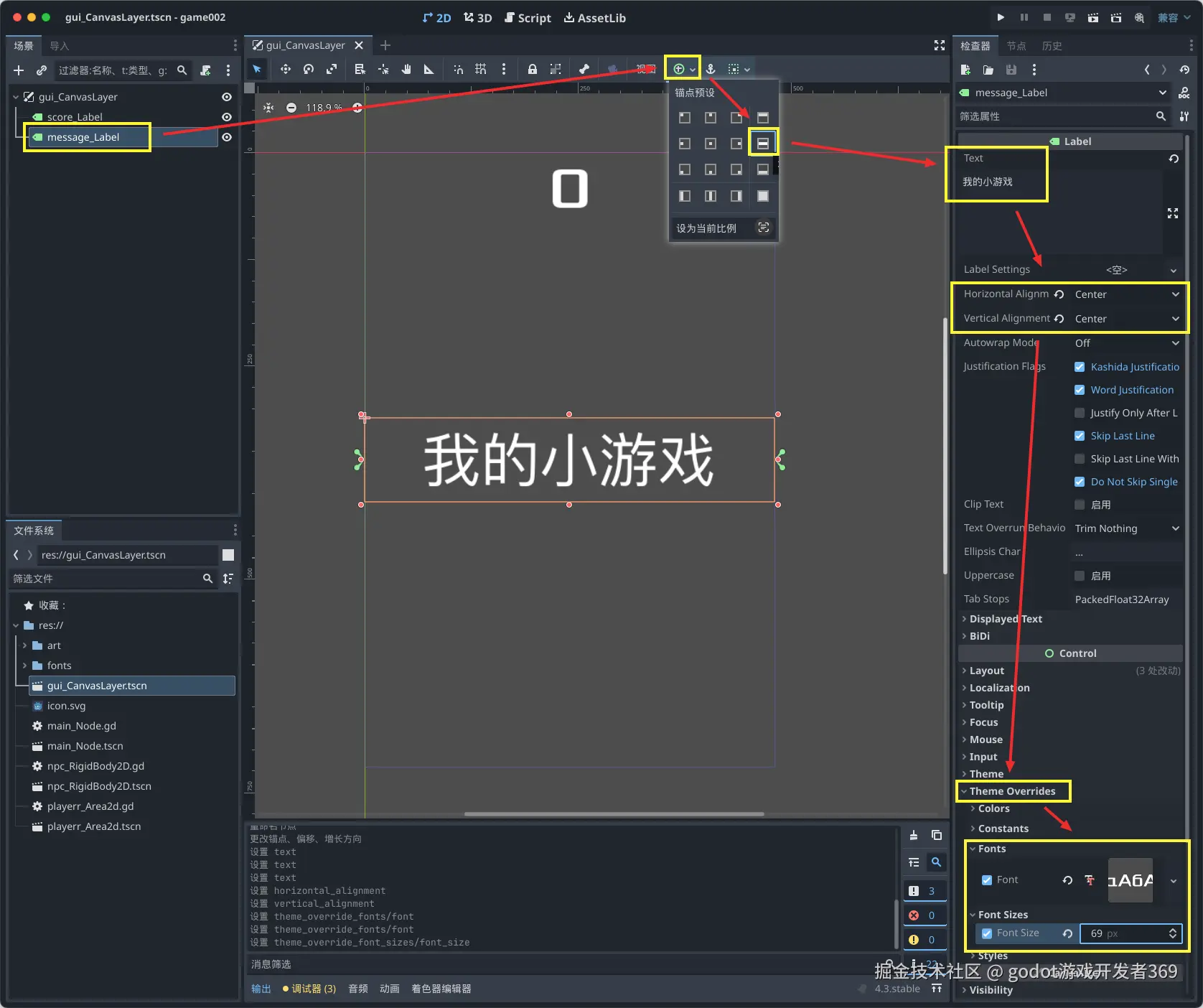Toggle error messages filter button
Image resolution: width=1203 pixels, height=1008 pixels.
tap(925, 915)
